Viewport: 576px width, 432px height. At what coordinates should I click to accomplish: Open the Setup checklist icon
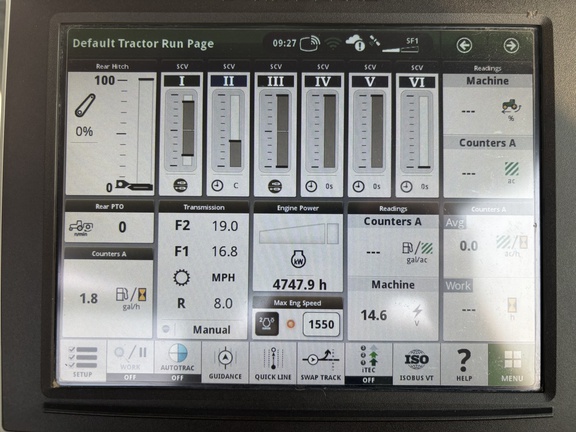[83, 361]
